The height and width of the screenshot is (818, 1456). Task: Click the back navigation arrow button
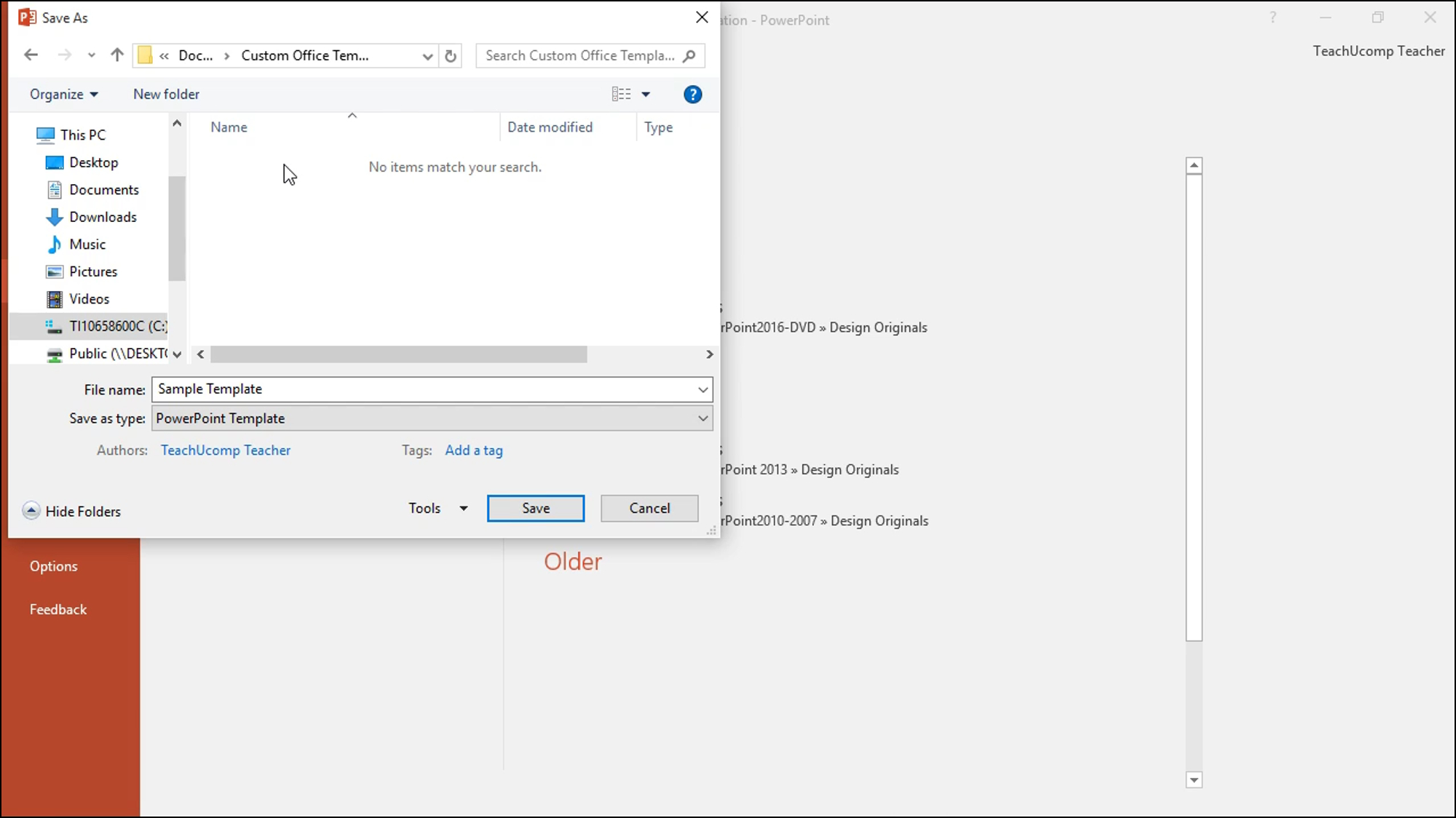click(31, 55)
